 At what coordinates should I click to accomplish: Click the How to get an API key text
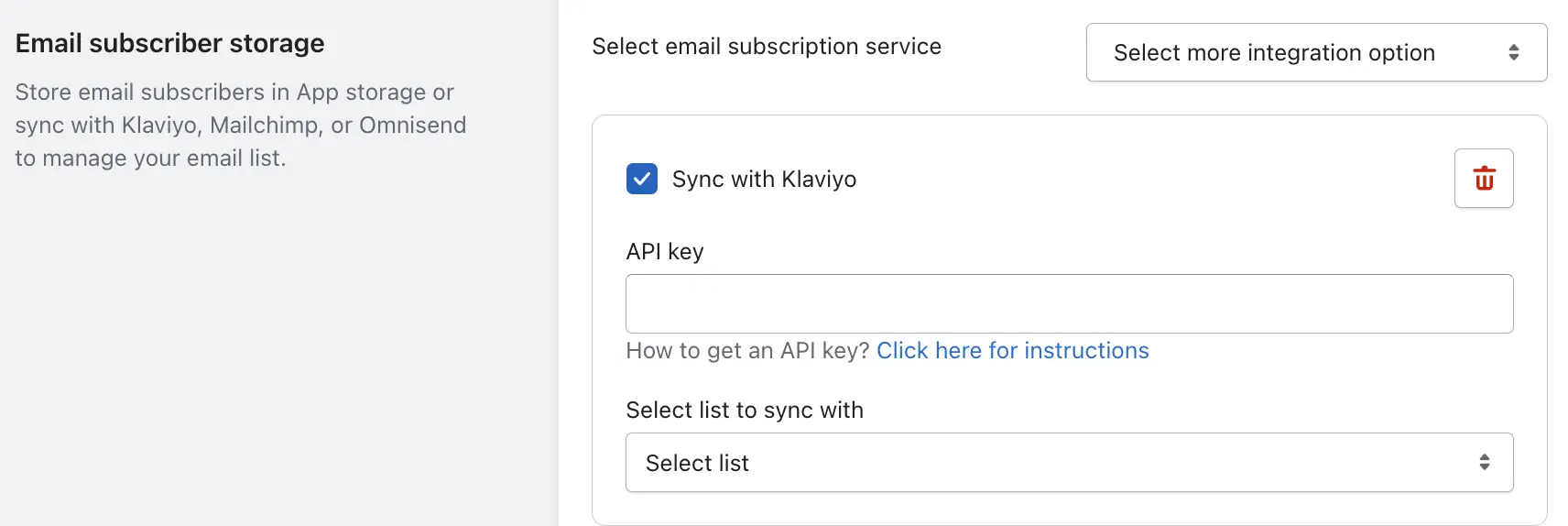pyautogui.click(x=747, y=351)
